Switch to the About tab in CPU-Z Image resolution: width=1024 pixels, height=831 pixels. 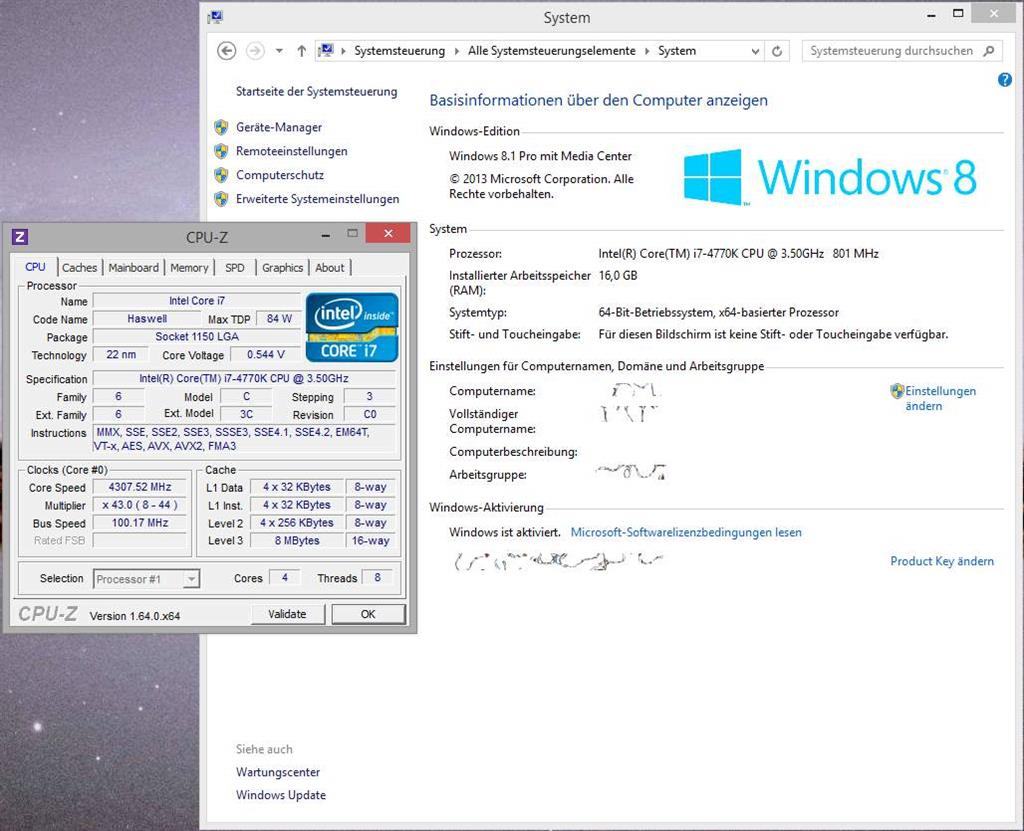click(x=329, y=268)
